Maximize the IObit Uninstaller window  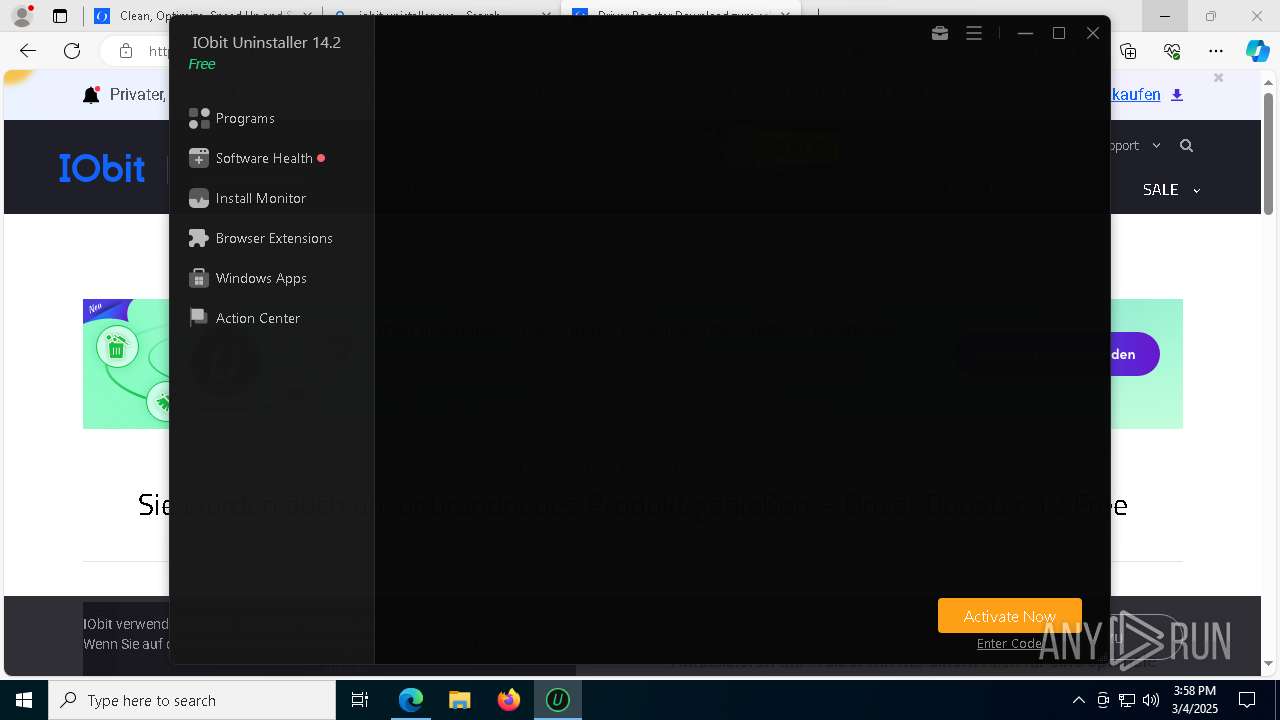1059,33
